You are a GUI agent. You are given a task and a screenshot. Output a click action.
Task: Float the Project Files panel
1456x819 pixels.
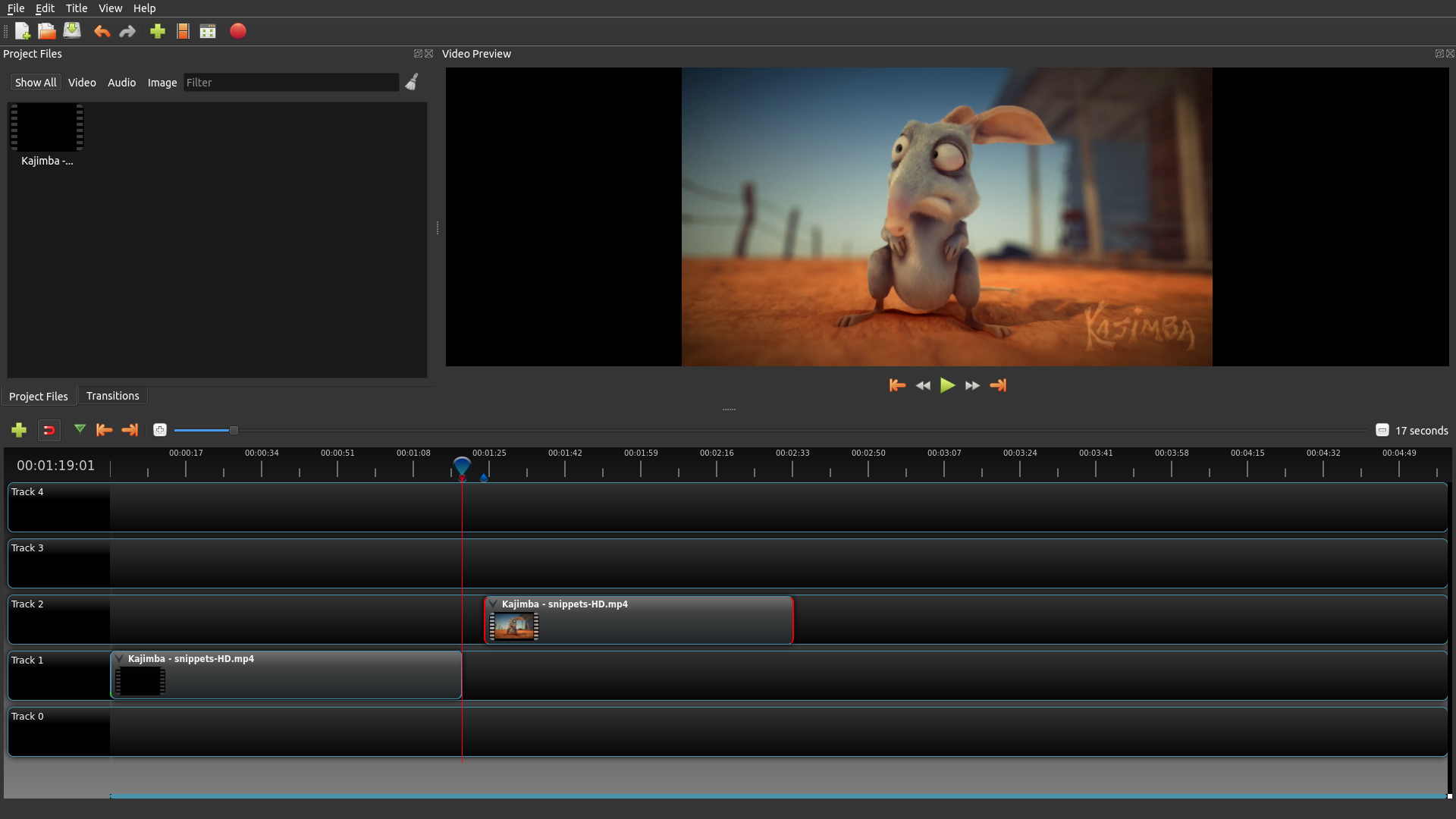click(x=418, y=54)
